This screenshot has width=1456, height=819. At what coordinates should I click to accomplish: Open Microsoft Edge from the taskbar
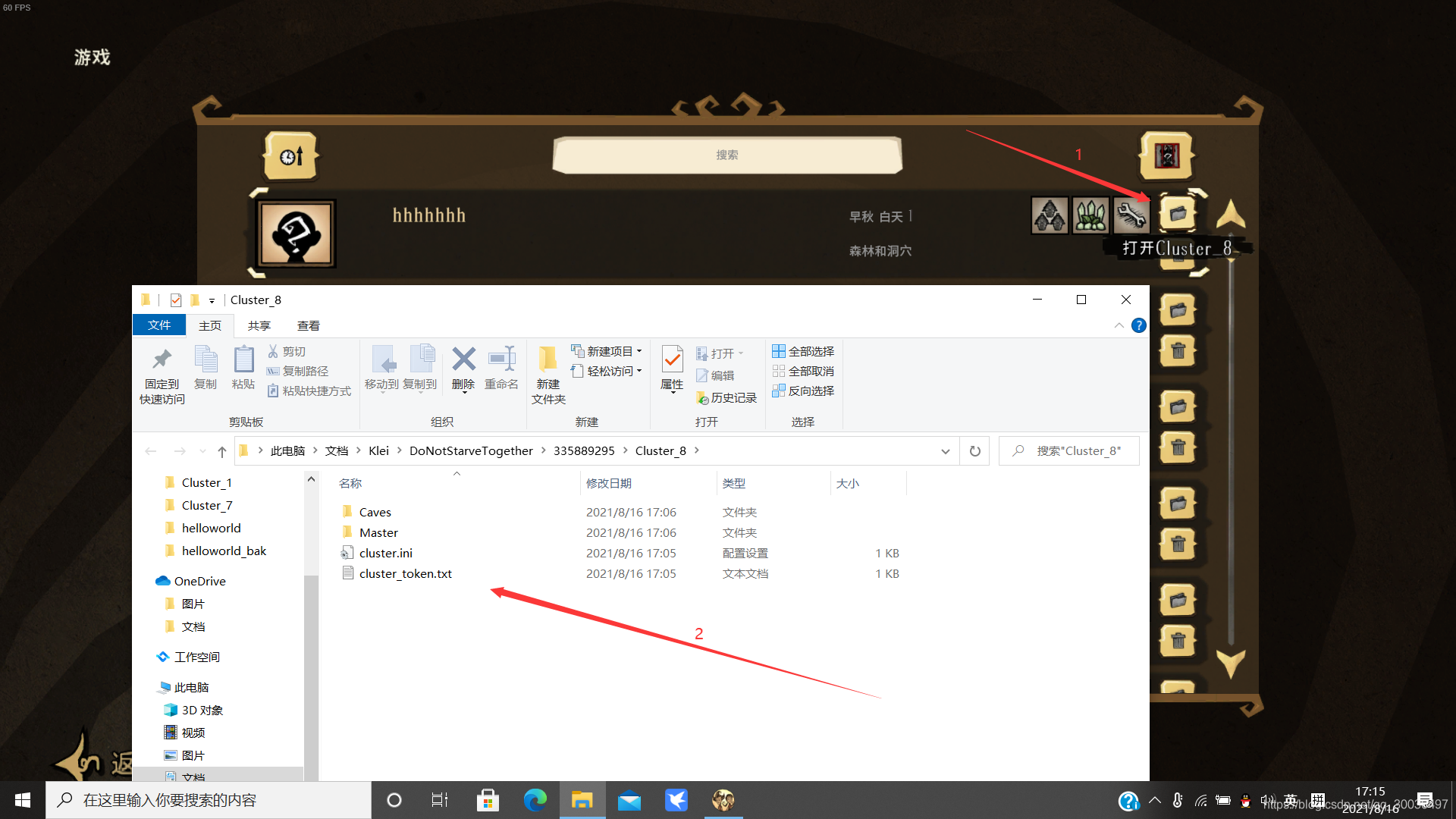535,800
